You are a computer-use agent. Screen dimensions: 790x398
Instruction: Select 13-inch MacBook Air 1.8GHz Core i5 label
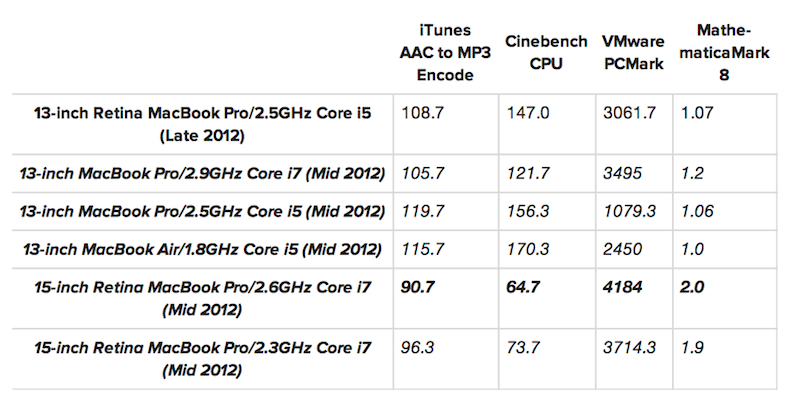(203, 249)
